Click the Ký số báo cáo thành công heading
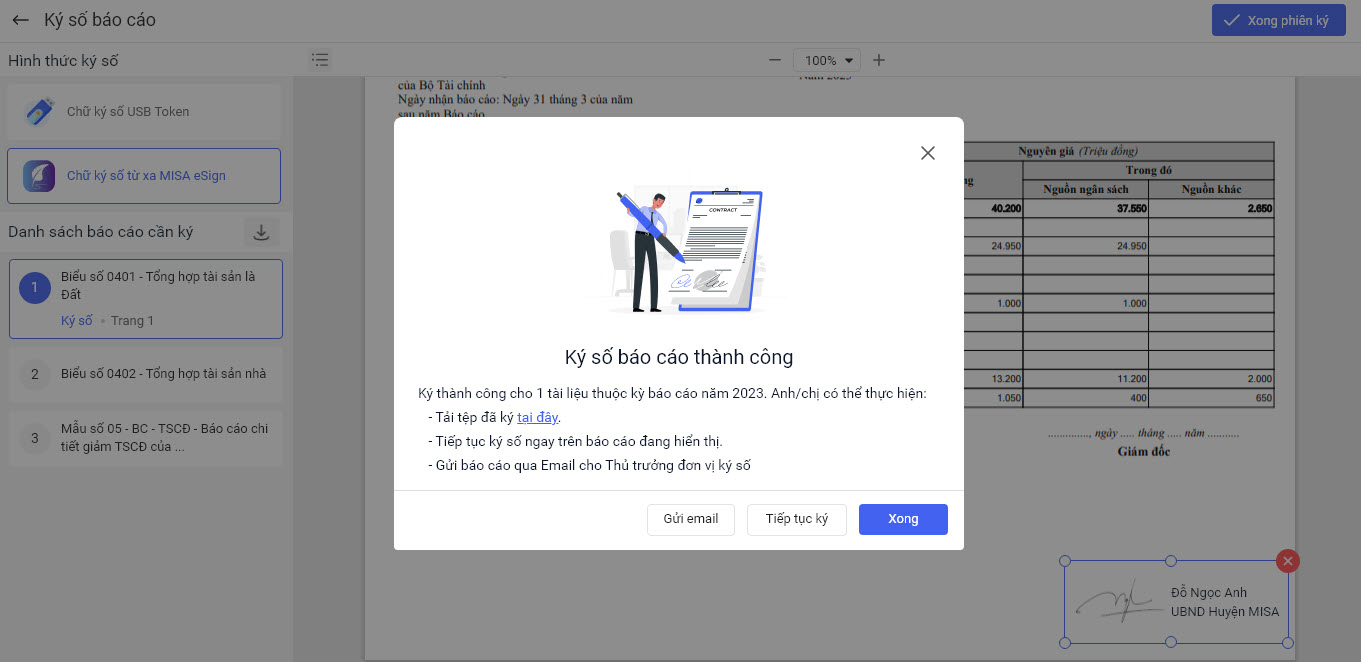The width and height of the screenshot is (1361, 662). [x=679, y=357]
